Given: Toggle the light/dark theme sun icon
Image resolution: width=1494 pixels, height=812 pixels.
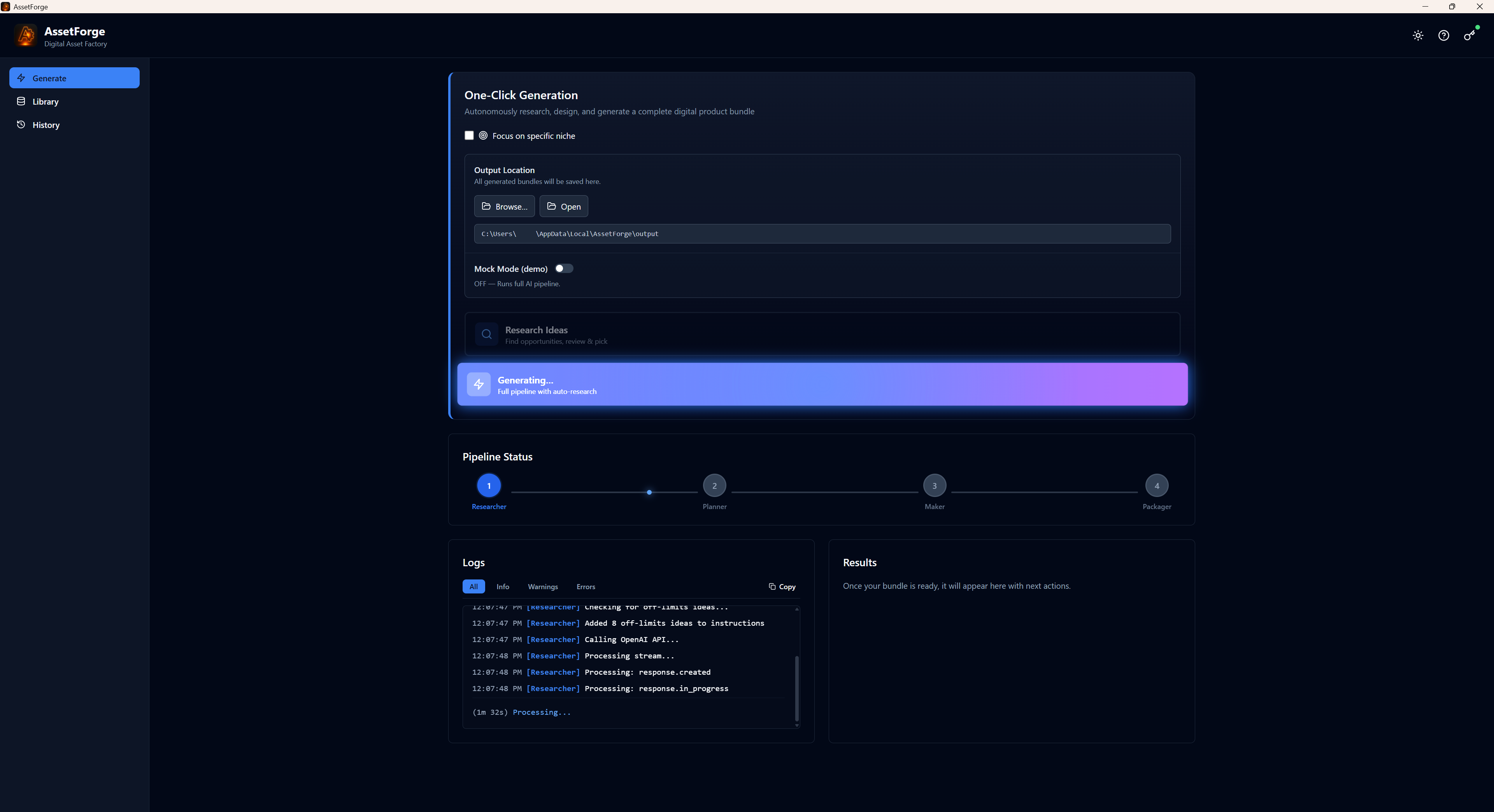Looking at the screenshot, I should pyautogui.click(x=1417, y=35).
